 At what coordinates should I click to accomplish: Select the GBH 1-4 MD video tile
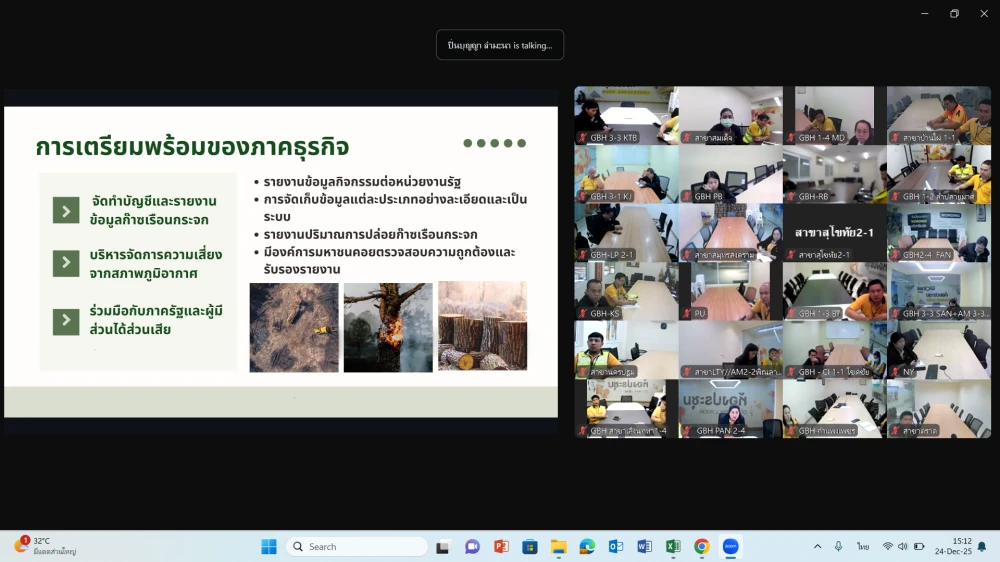pos(835,115)
